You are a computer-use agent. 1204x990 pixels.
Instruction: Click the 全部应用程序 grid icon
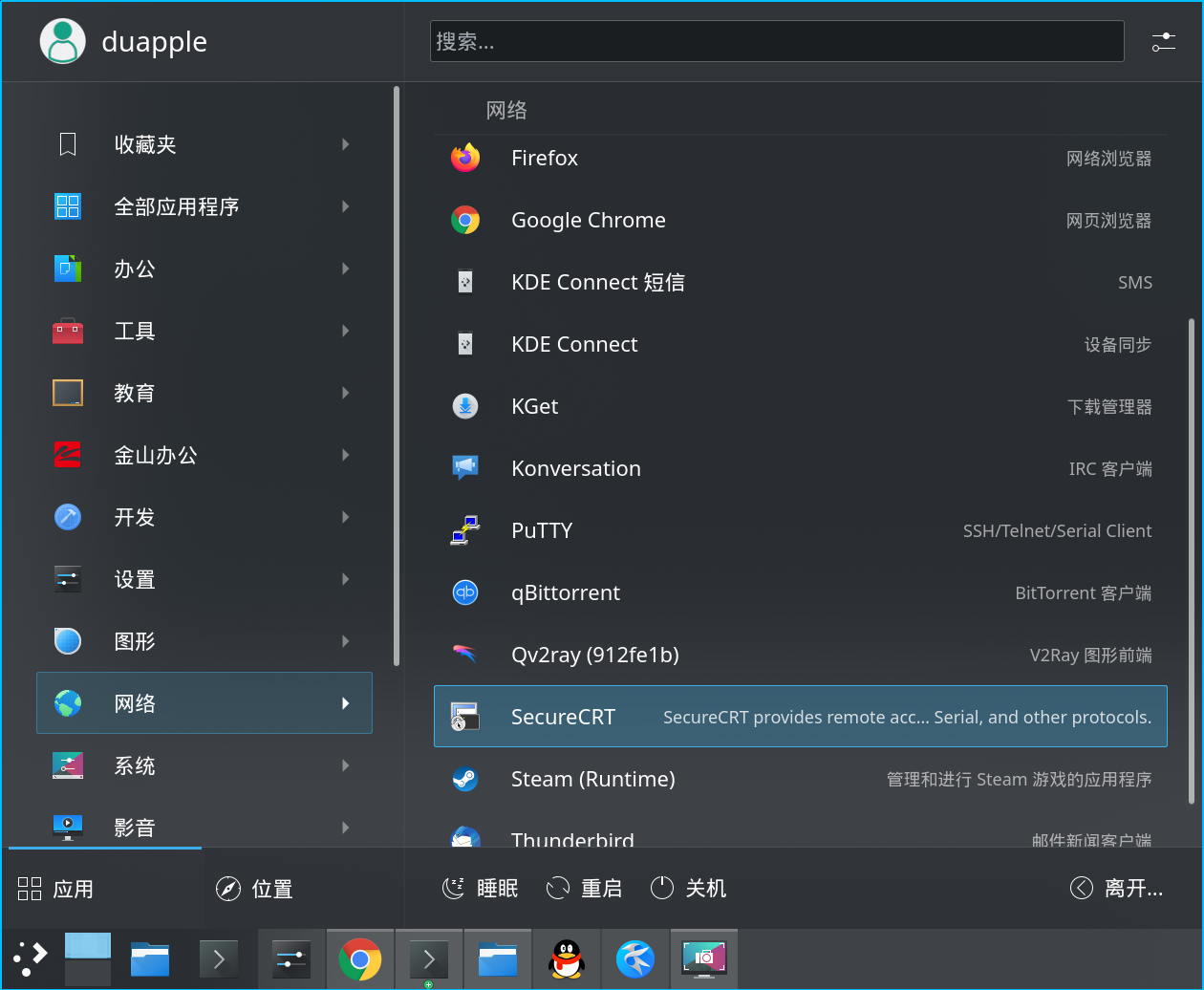pos(68,206)
